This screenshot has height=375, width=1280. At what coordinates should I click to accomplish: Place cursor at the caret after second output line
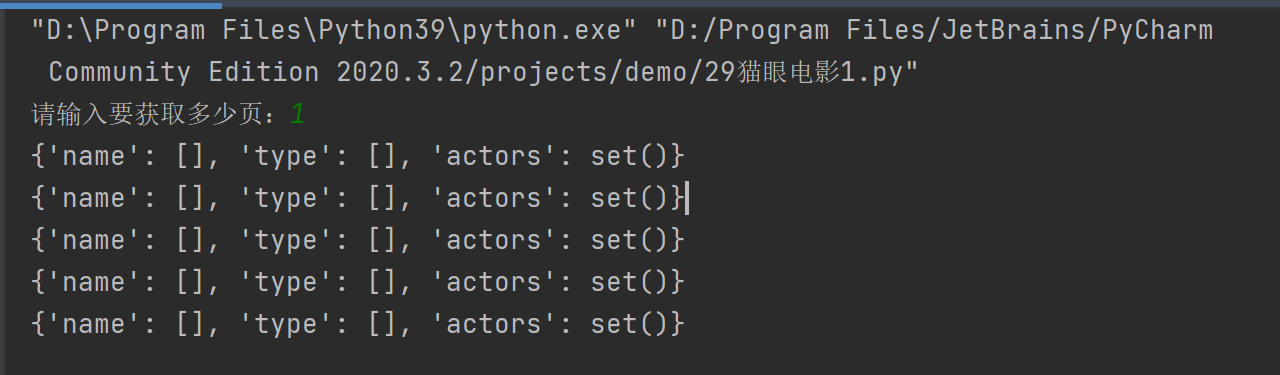point(688,198)
